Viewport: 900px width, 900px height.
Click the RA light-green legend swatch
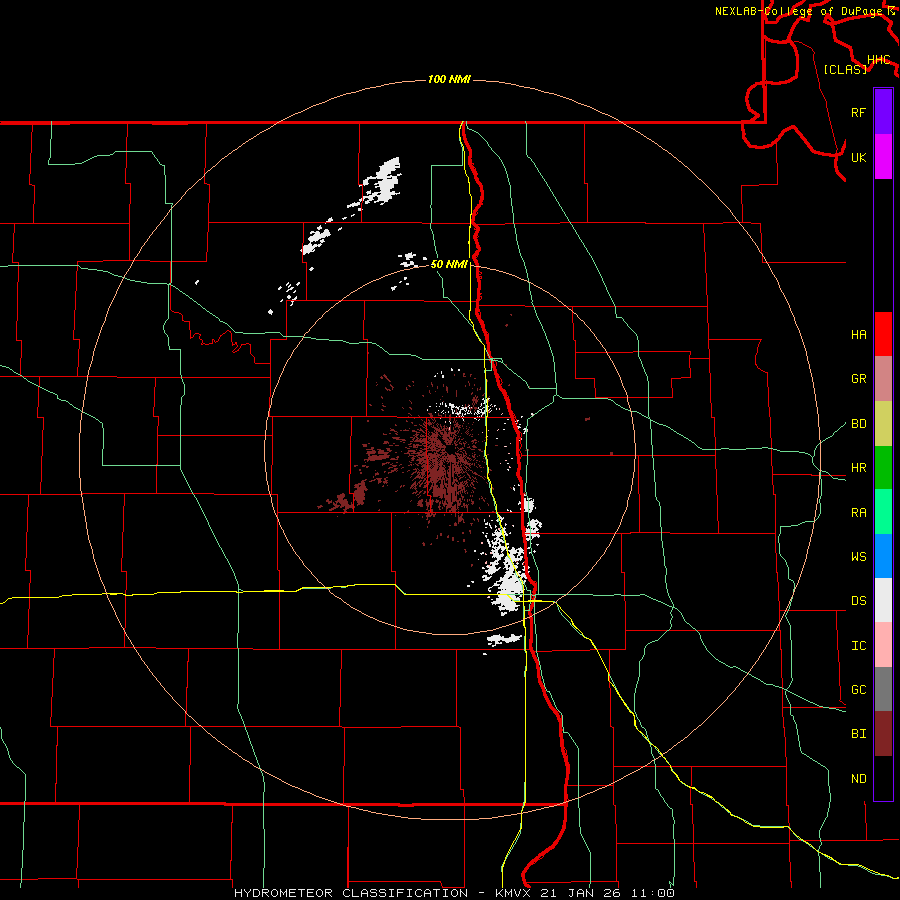[883, 512]
